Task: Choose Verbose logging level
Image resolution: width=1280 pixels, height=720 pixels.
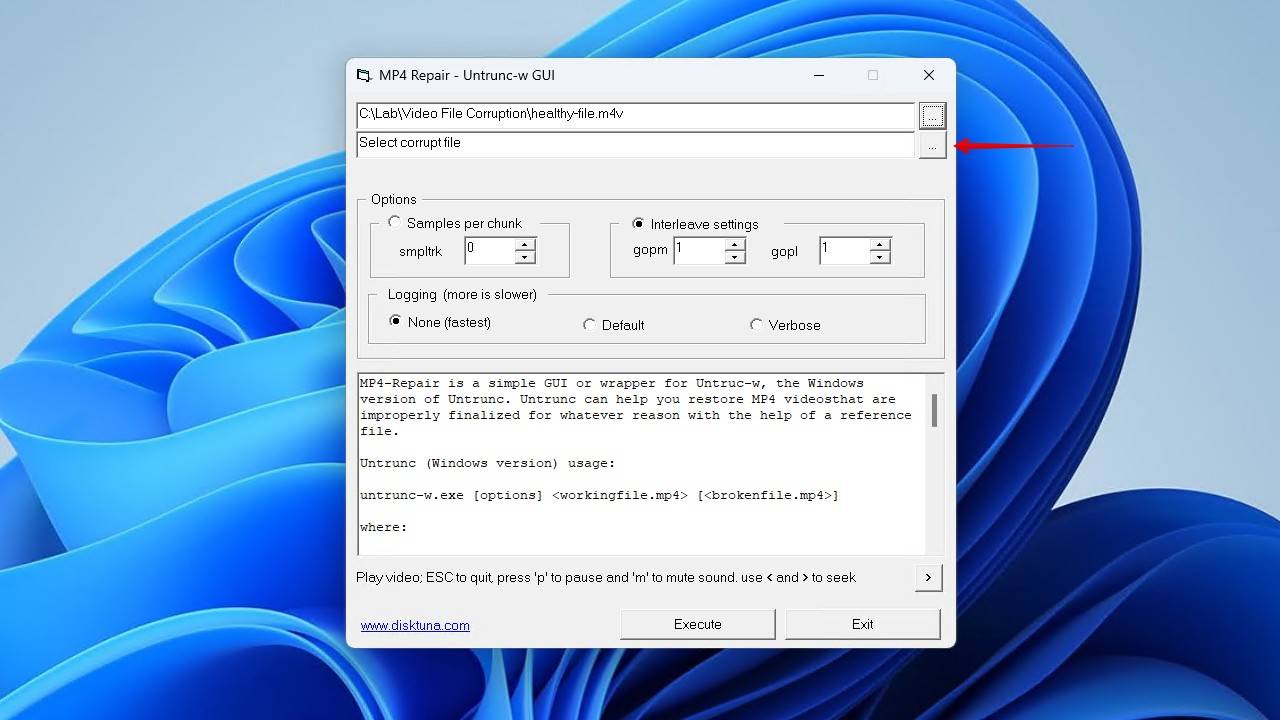Action: click(756, 325)
